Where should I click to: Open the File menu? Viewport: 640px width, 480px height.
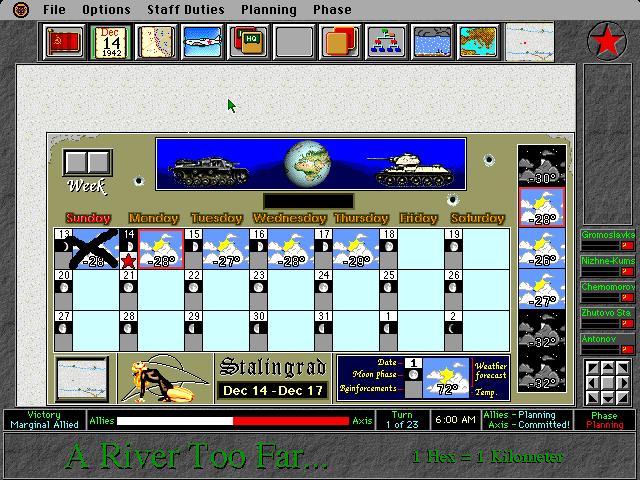point(54,10)
